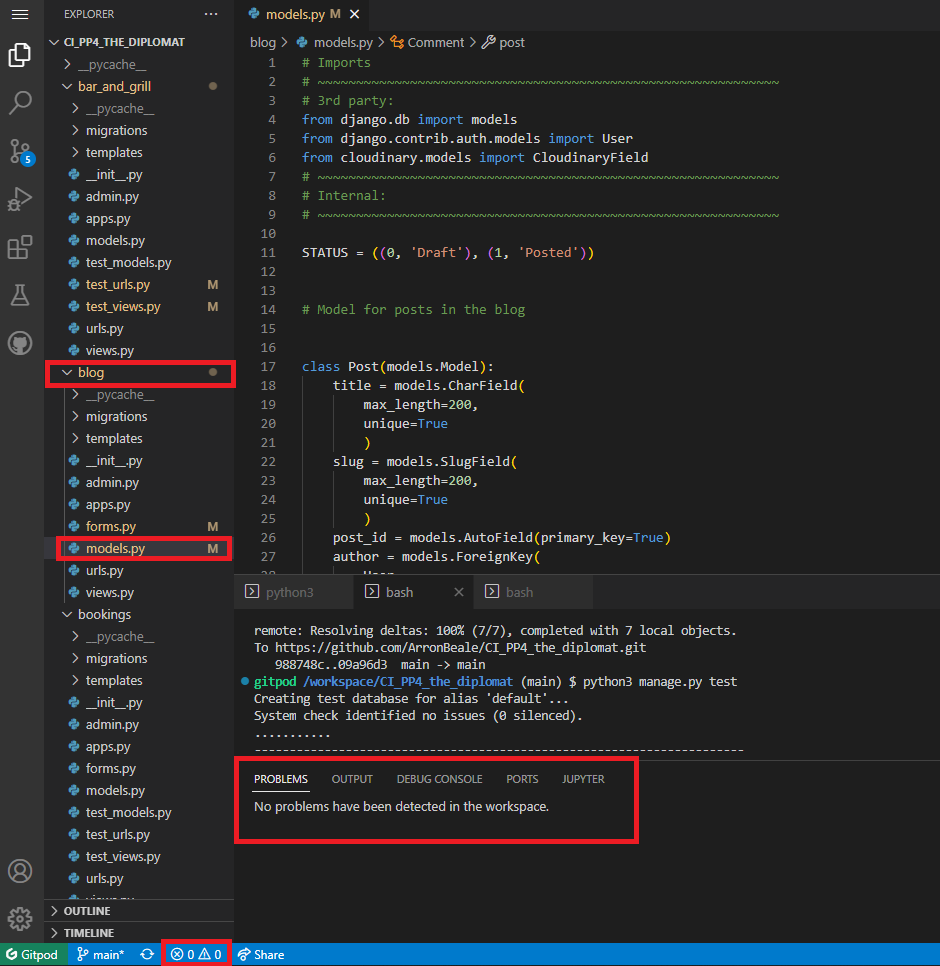Open Explorer's more actions ellipsis
This screenshot has width=940, height=966.
[211, 14]
